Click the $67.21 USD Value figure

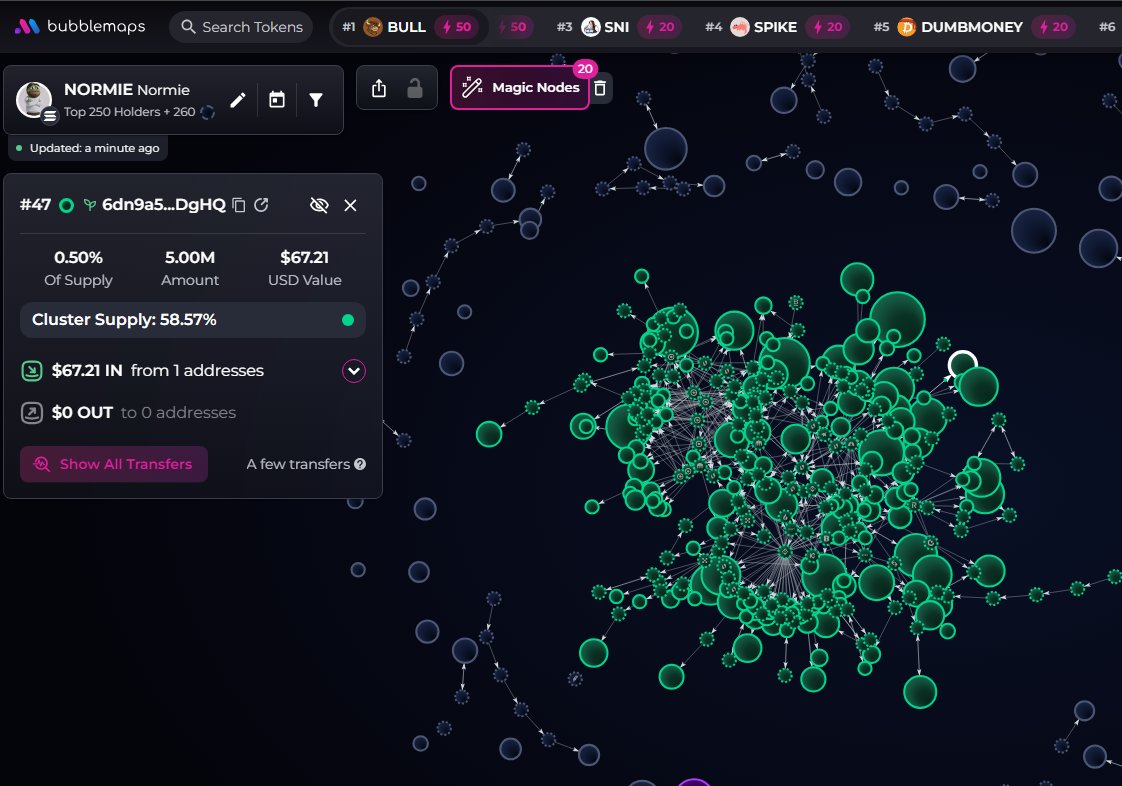(305, 258)
